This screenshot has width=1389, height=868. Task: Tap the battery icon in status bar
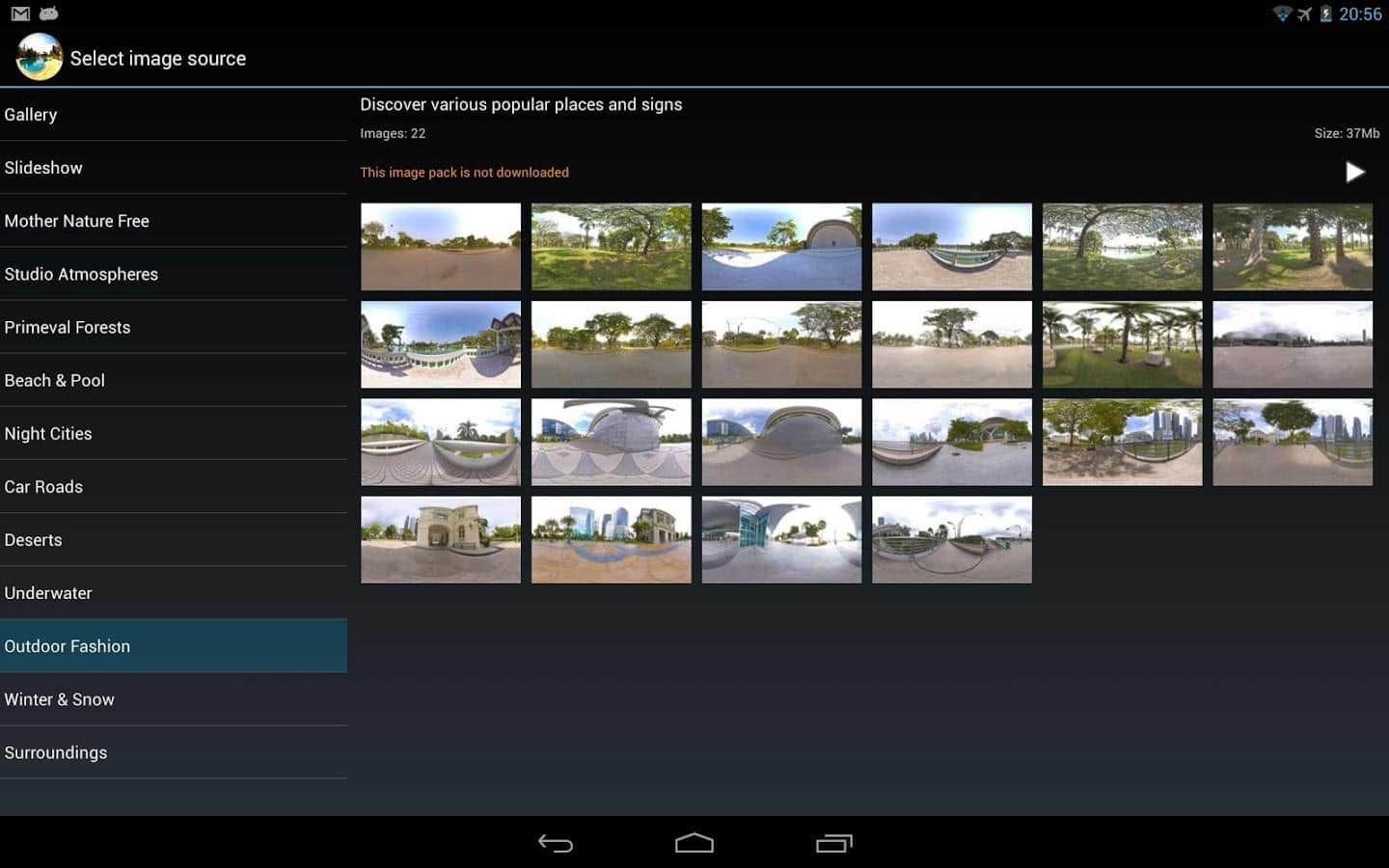point(1325,14)
